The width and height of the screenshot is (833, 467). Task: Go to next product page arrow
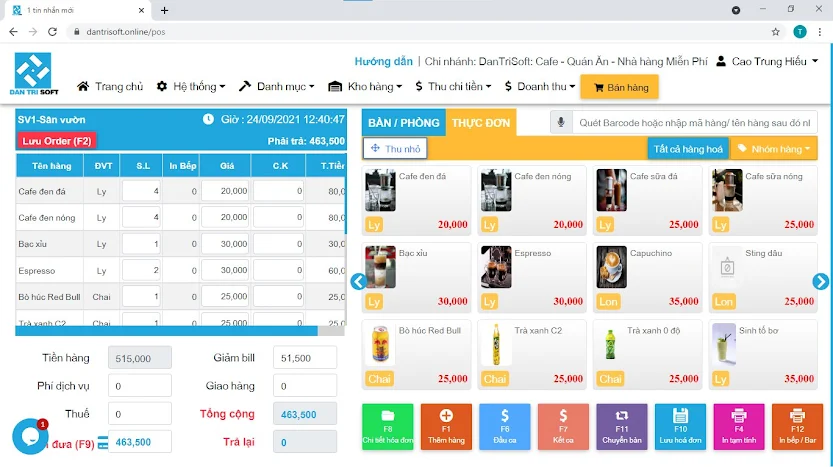820,281
